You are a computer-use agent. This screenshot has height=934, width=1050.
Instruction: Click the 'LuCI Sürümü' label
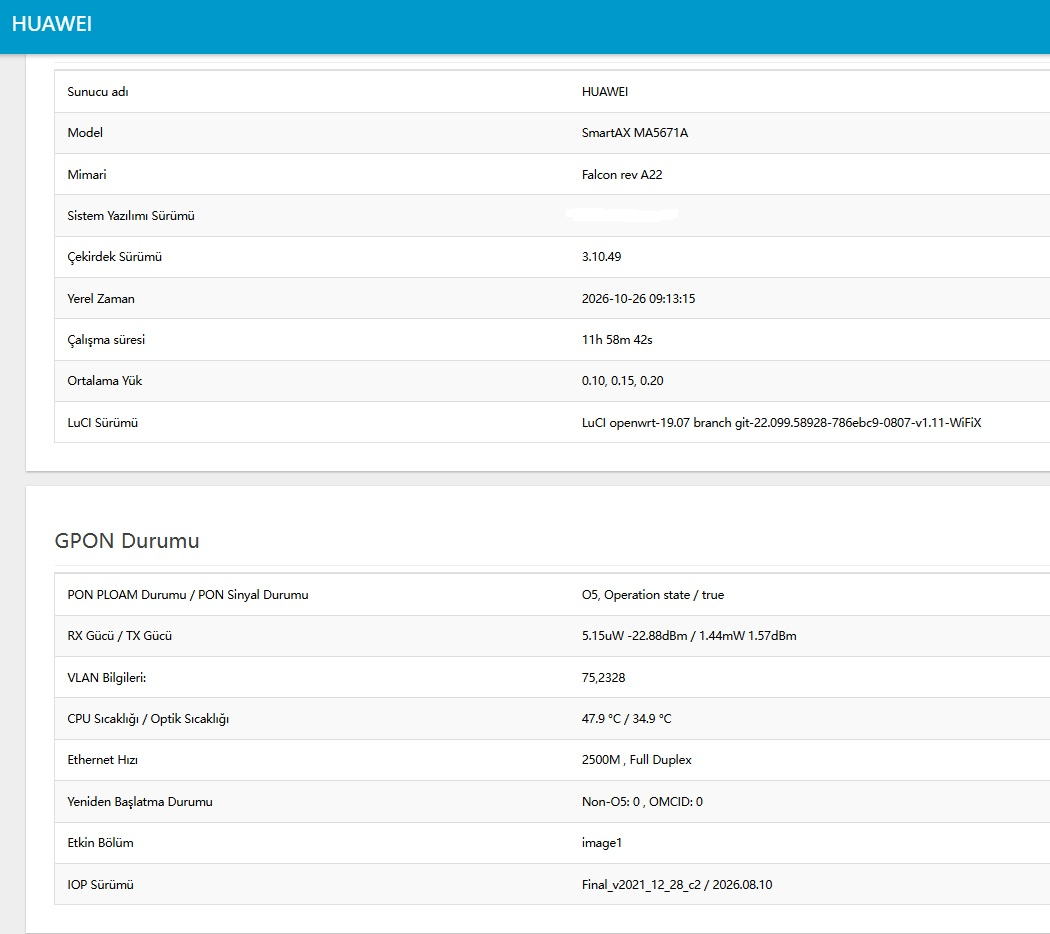coord(102,422)
